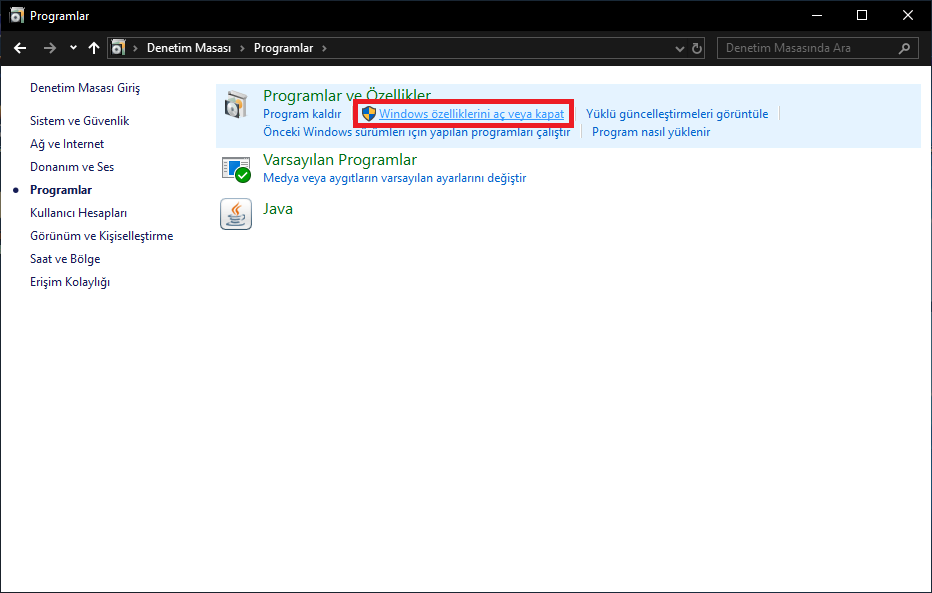This screenshot has height=593, width=932.
Task: Open Windows özelliklerini aç veya kapat
Action: pyautogui.click(x=471, y=114)
